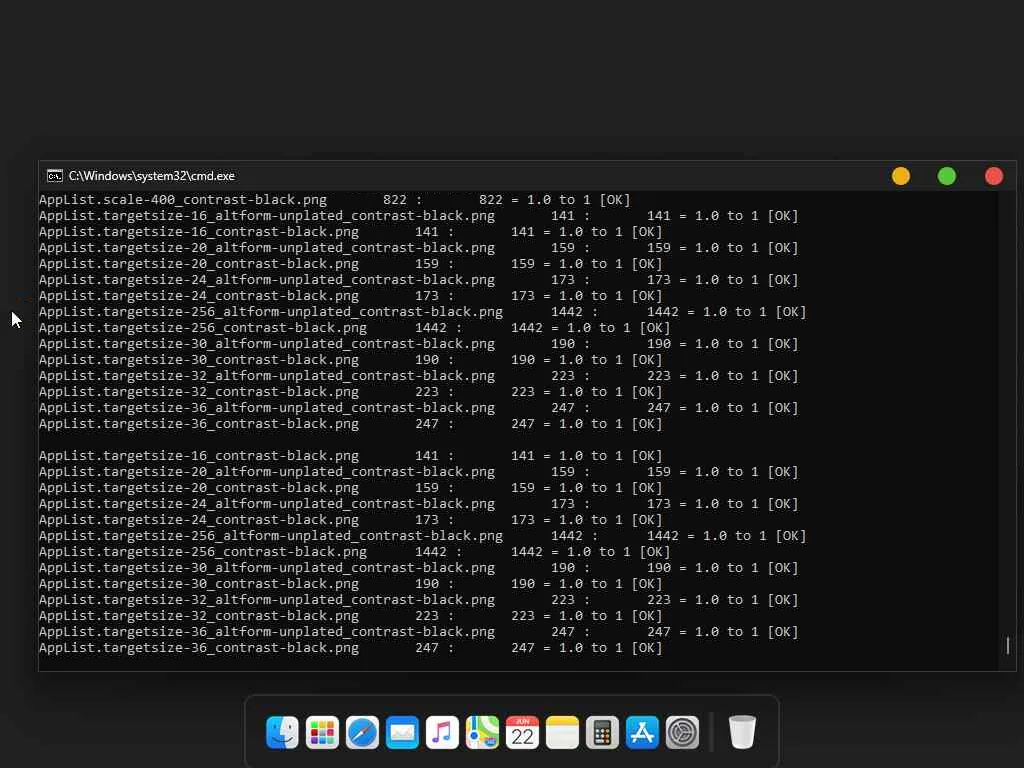The image size is (1024, 768).
Task: Close cmd window with red button
Action: click(x=994, y=176)
